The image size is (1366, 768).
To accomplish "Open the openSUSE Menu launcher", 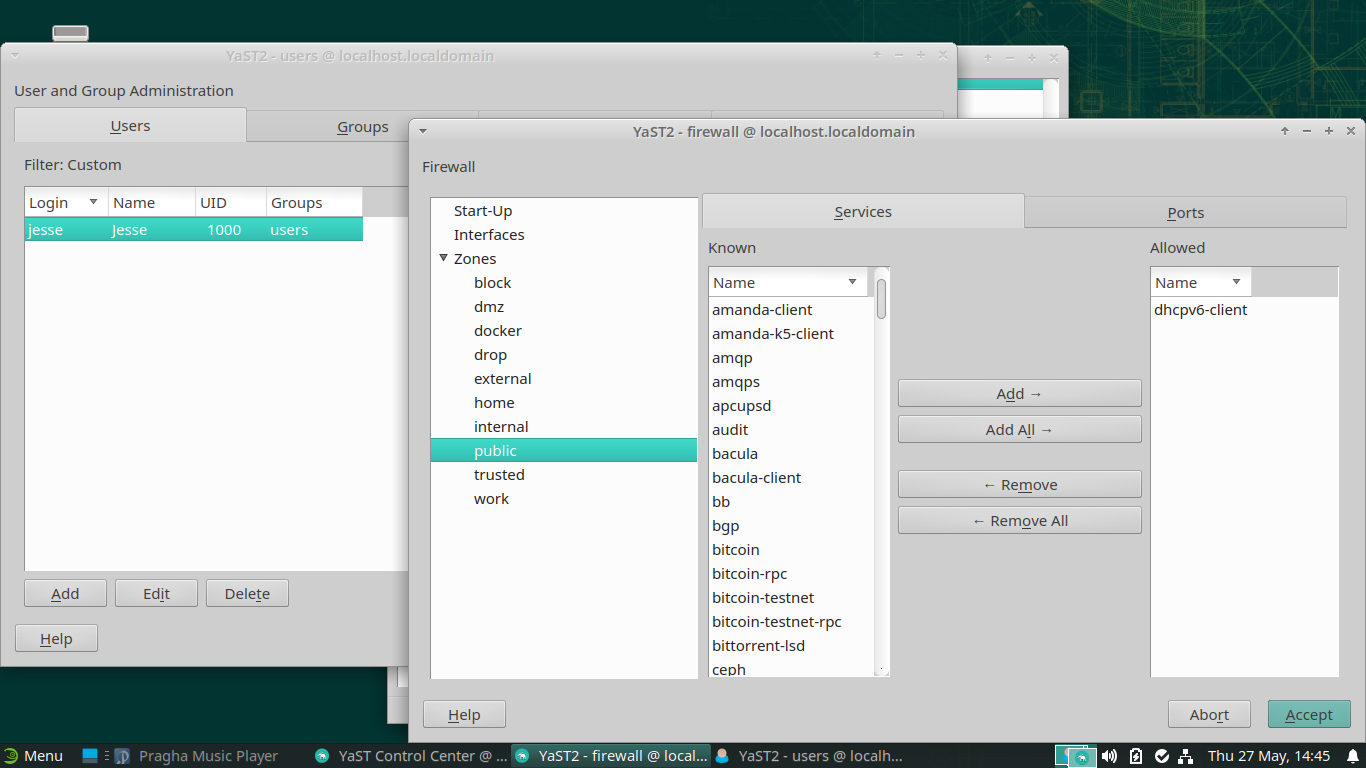I will click(x=33, y=756).
